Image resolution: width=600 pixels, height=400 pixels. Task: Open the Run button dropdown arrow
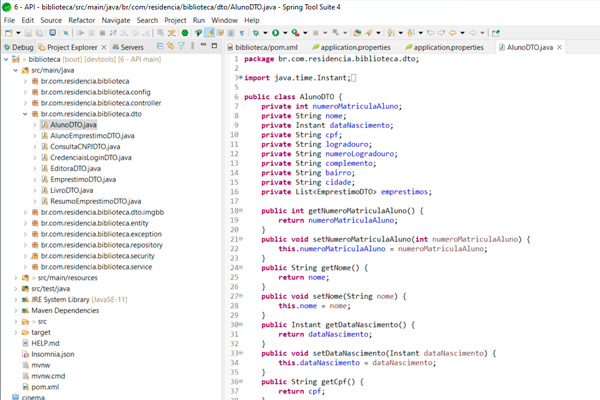pos(285,33)
